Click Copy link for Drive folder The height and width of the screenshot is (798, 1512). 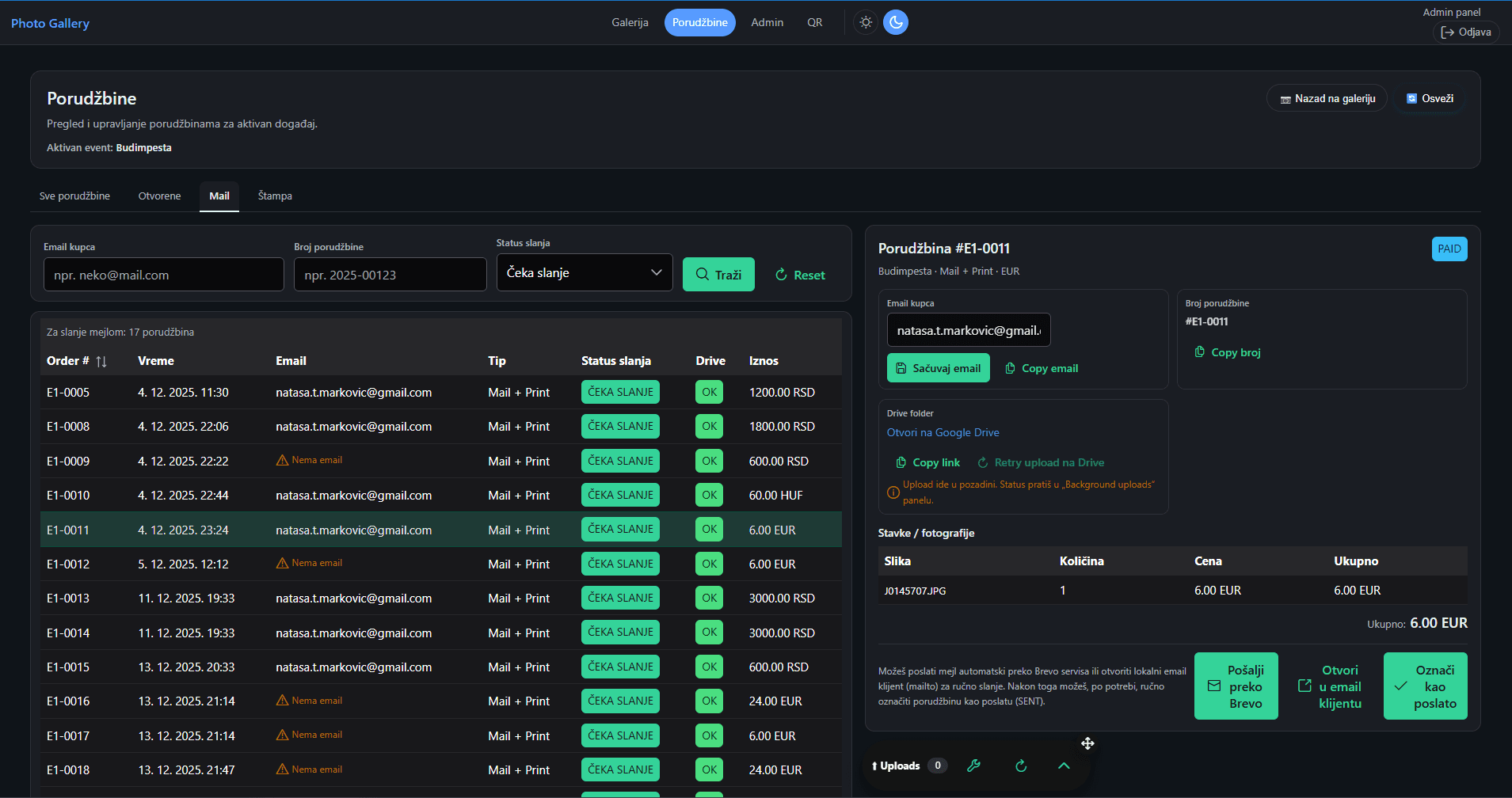[927, 462]
